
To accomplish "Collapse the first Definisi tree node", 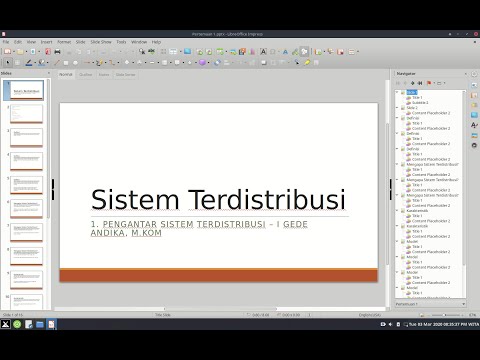I will point(397,118).
